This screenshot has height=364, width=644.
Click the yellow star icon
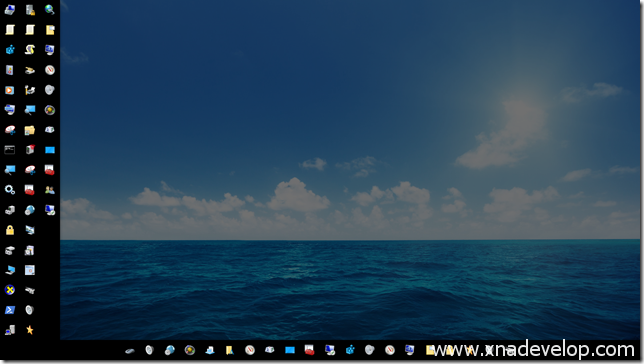(x=30, y=329)
